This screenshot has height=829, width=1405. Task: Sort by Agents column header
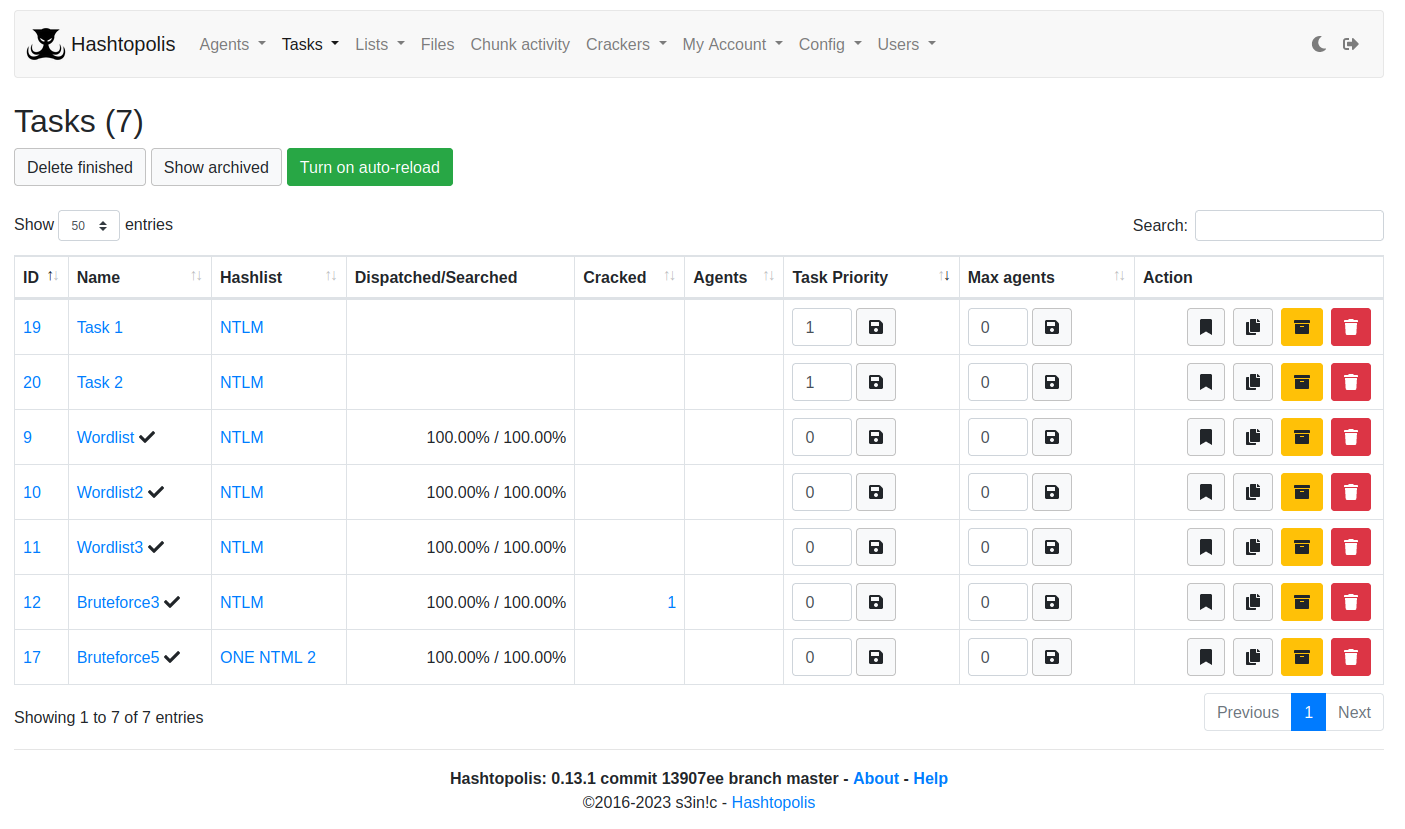click(x=734, y=277)
